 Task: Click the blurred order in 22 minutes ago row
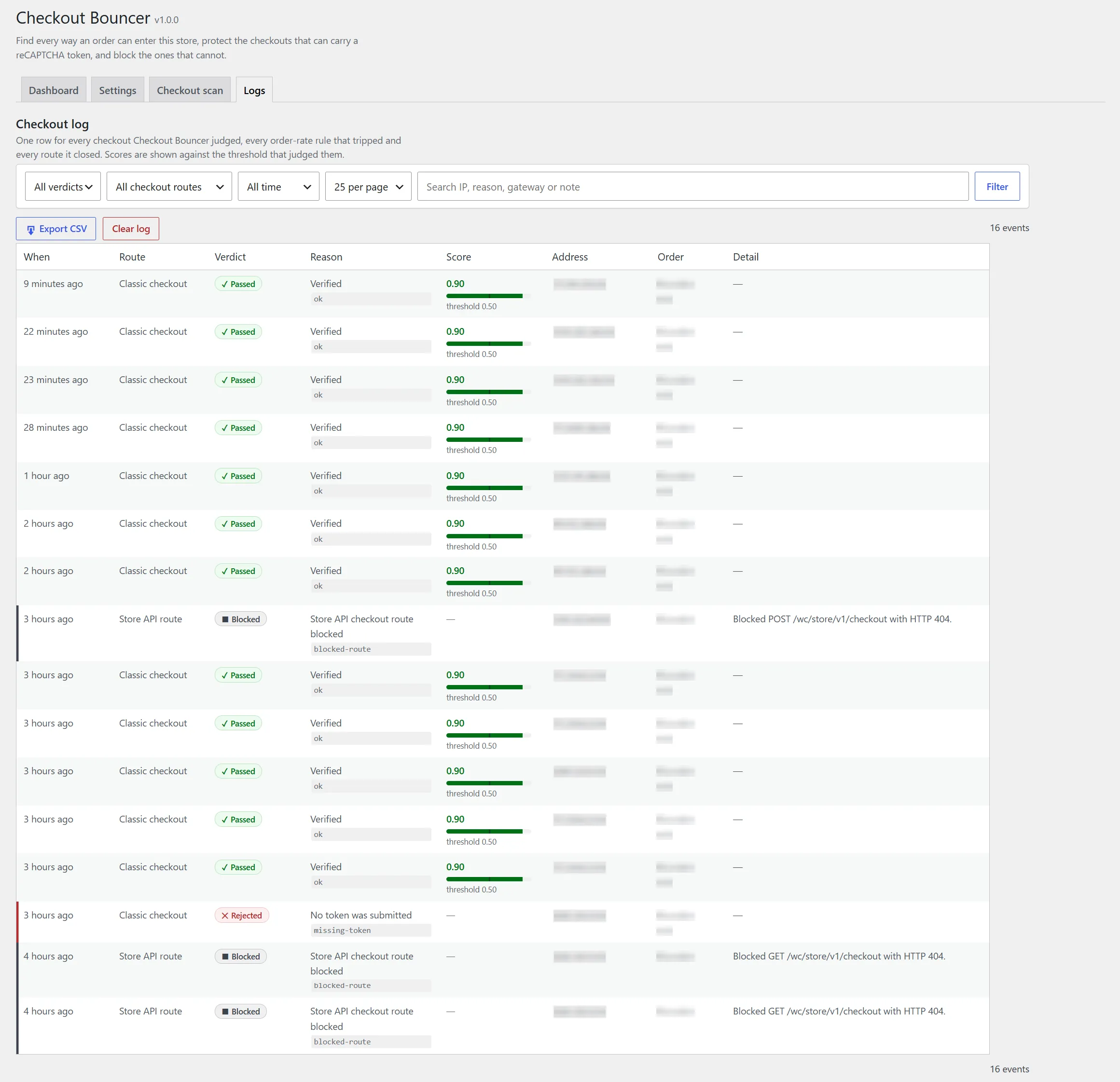(675, 339)
